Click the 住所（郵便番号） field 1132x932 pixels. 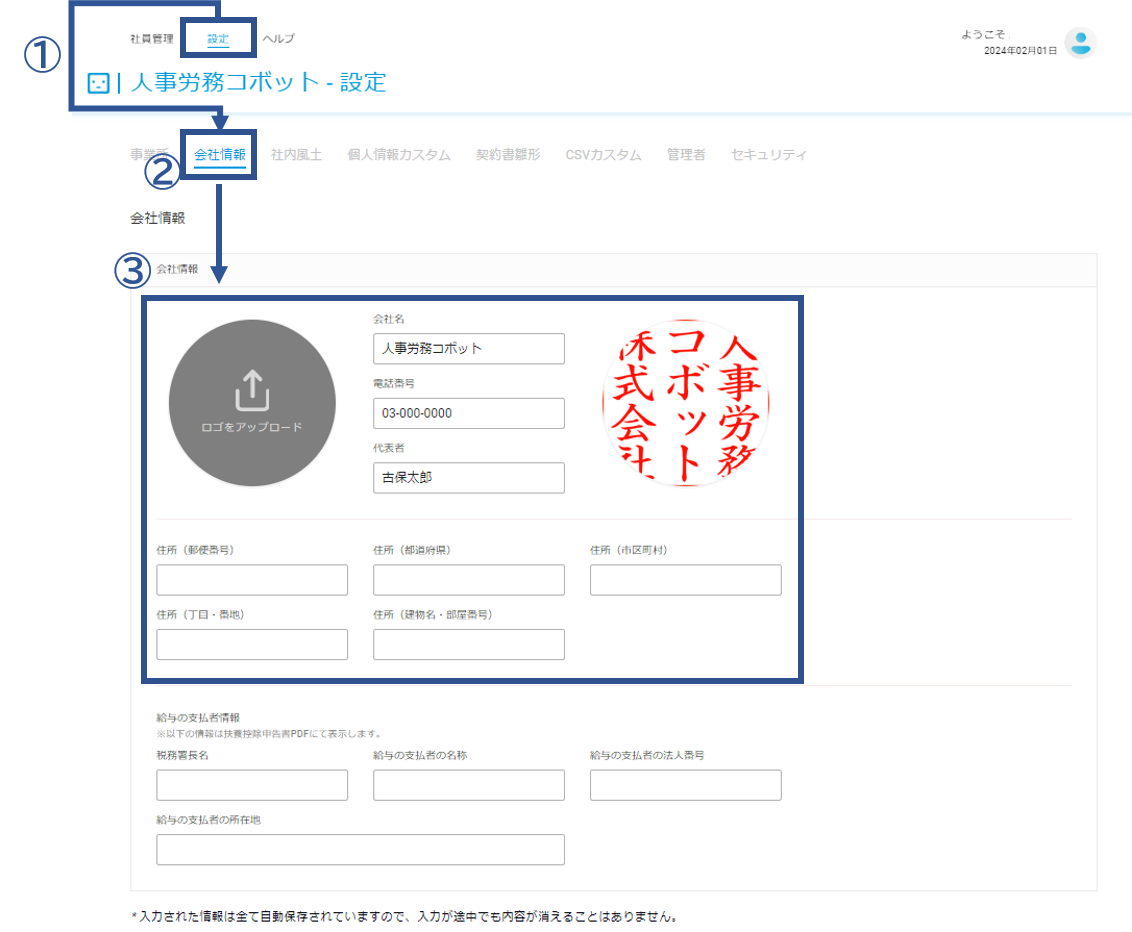click(x=252, y=580)
